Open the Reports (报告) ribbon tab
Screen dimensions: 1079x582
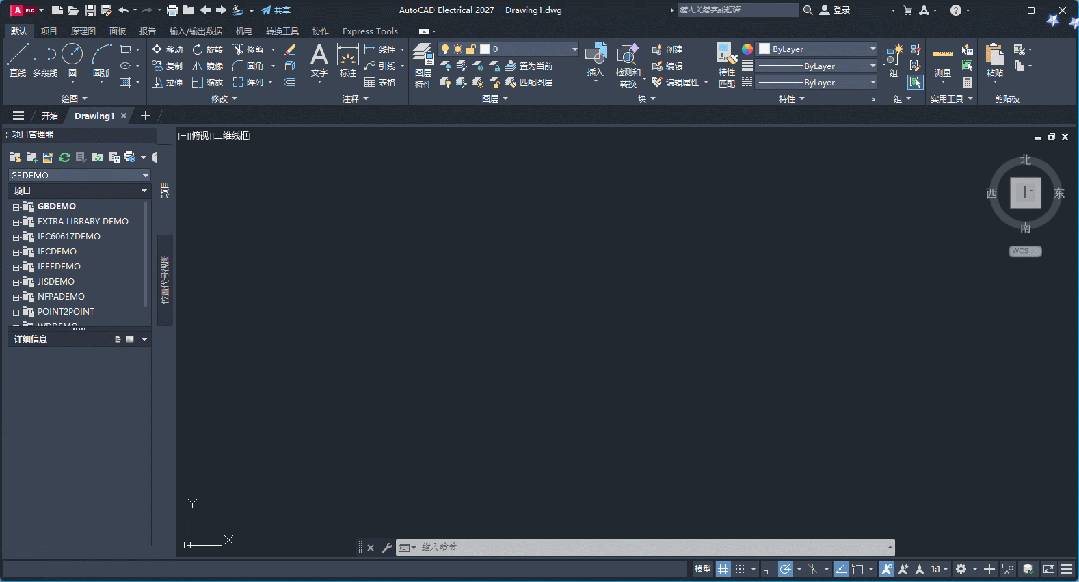pyautogui.click(x=147, y=31)
